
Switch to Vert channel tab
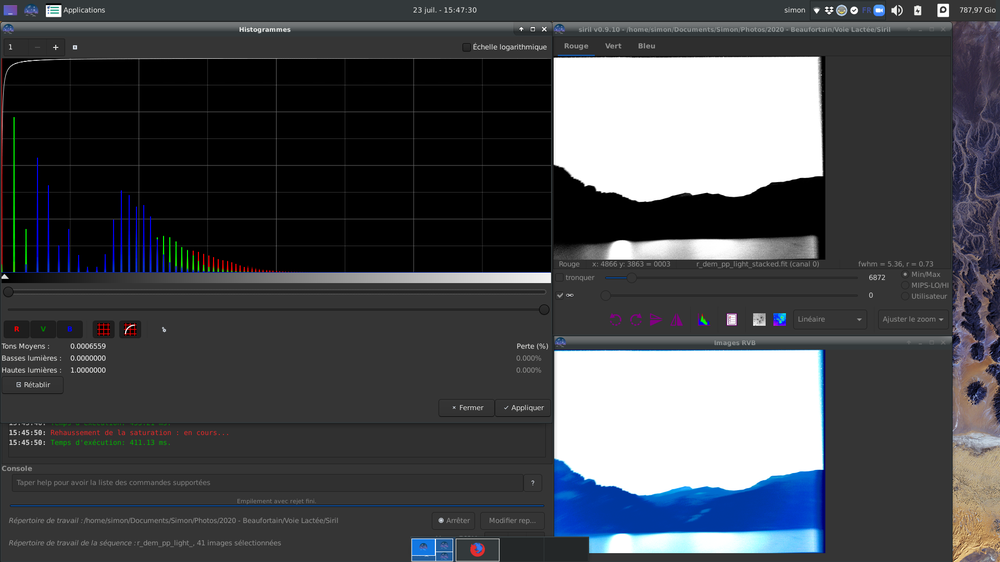(613, 46)
